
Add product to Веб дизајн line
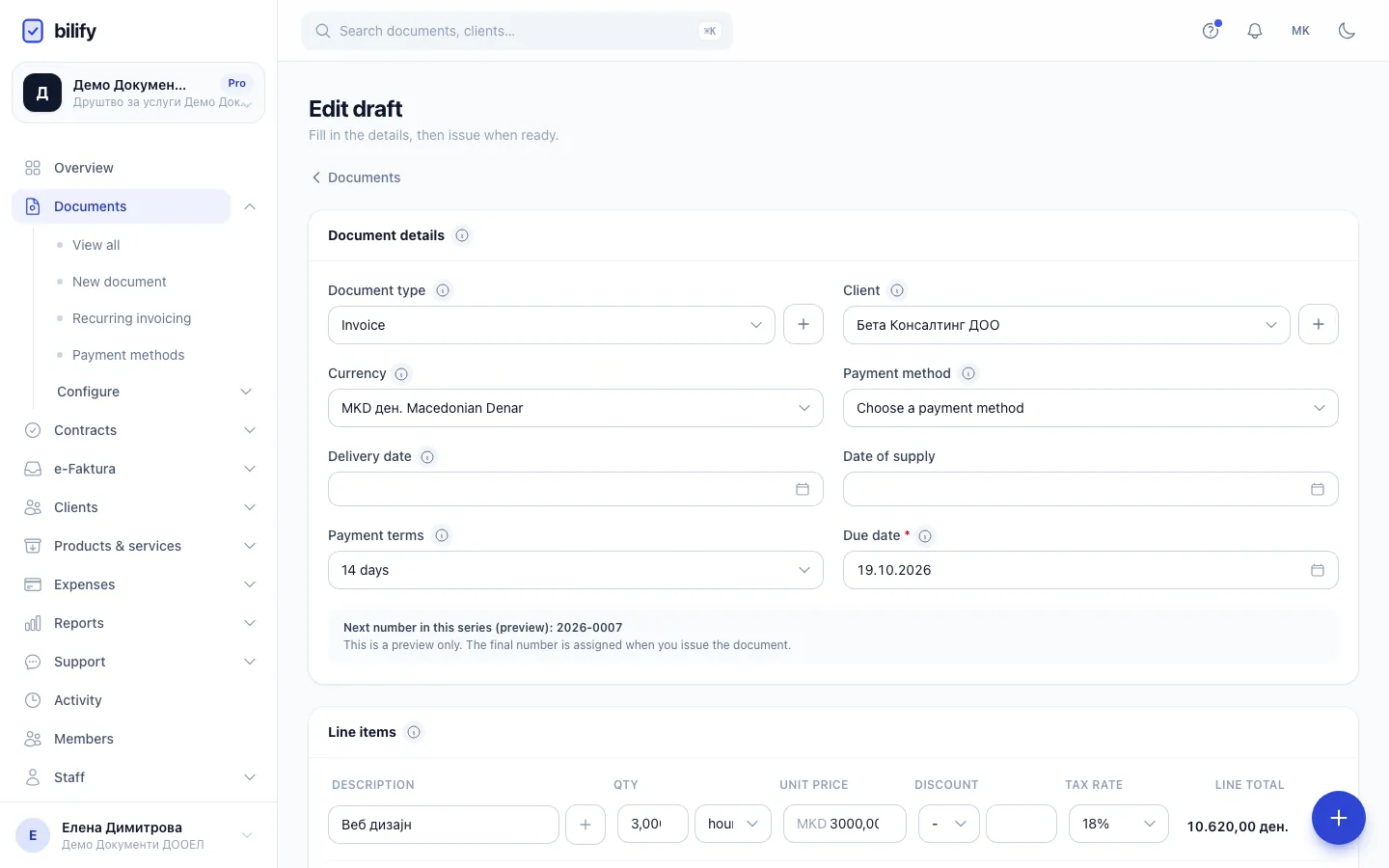586,825
